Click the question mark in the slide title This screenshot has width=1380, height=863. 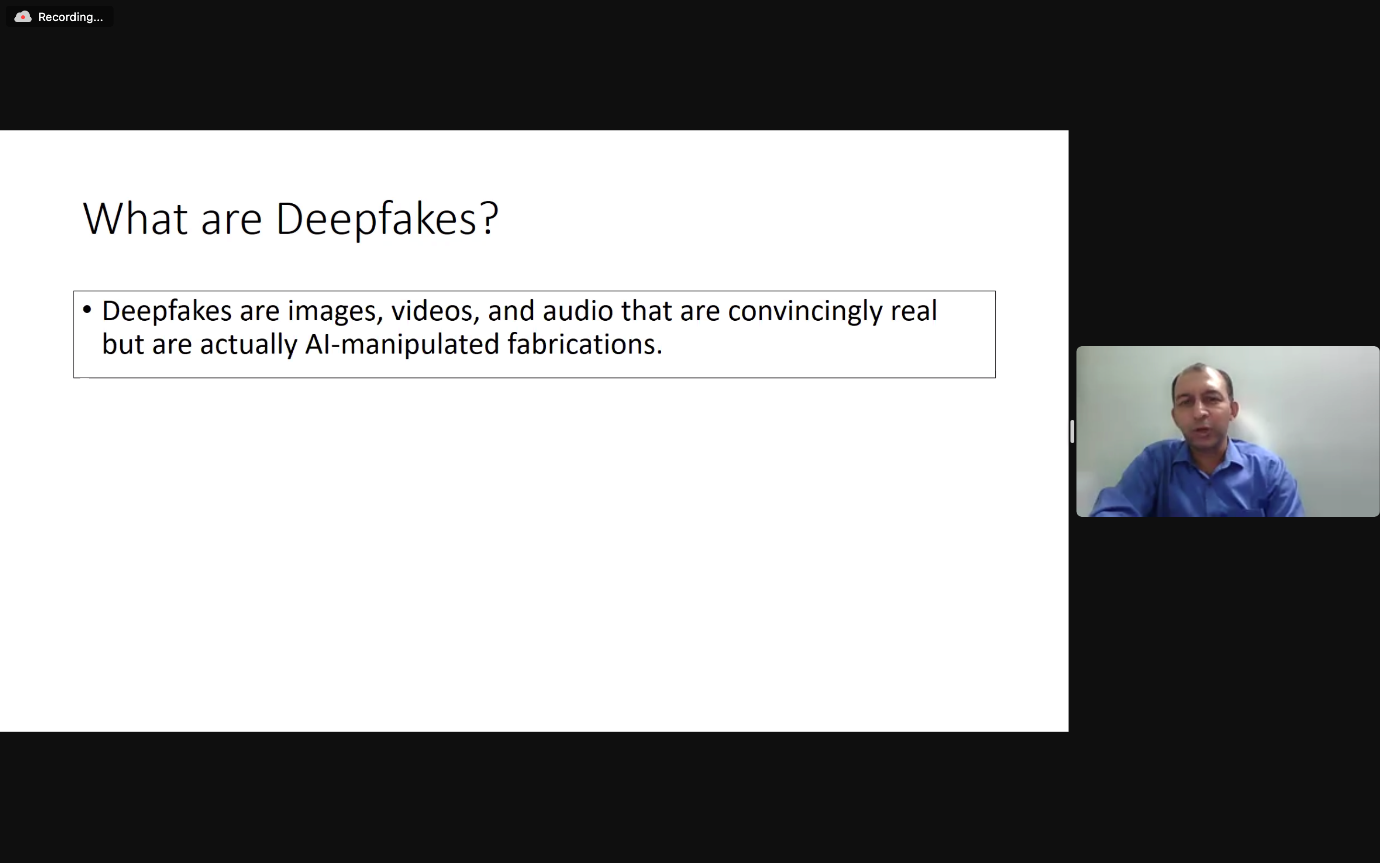tap(489, 218)
